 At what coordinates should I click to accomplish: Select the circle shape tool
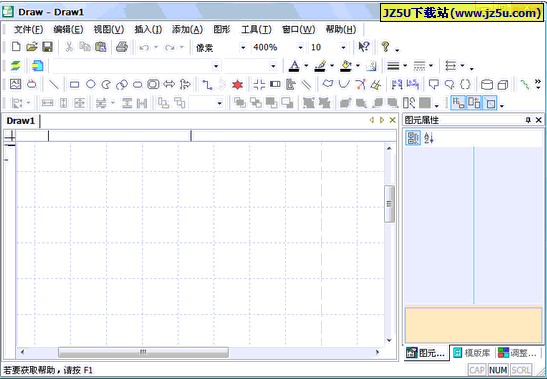91,84
